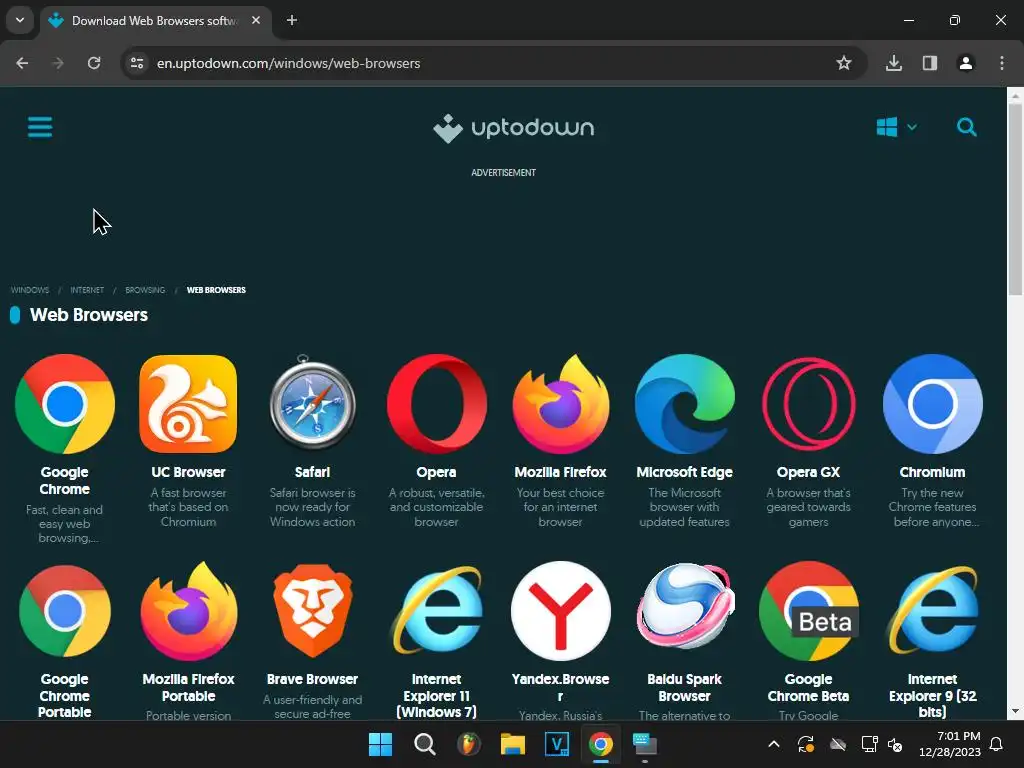The width and height of the screenshot is (1024, 768).
Task: Bookmark this page with star icon
Action: pos(844,63)
